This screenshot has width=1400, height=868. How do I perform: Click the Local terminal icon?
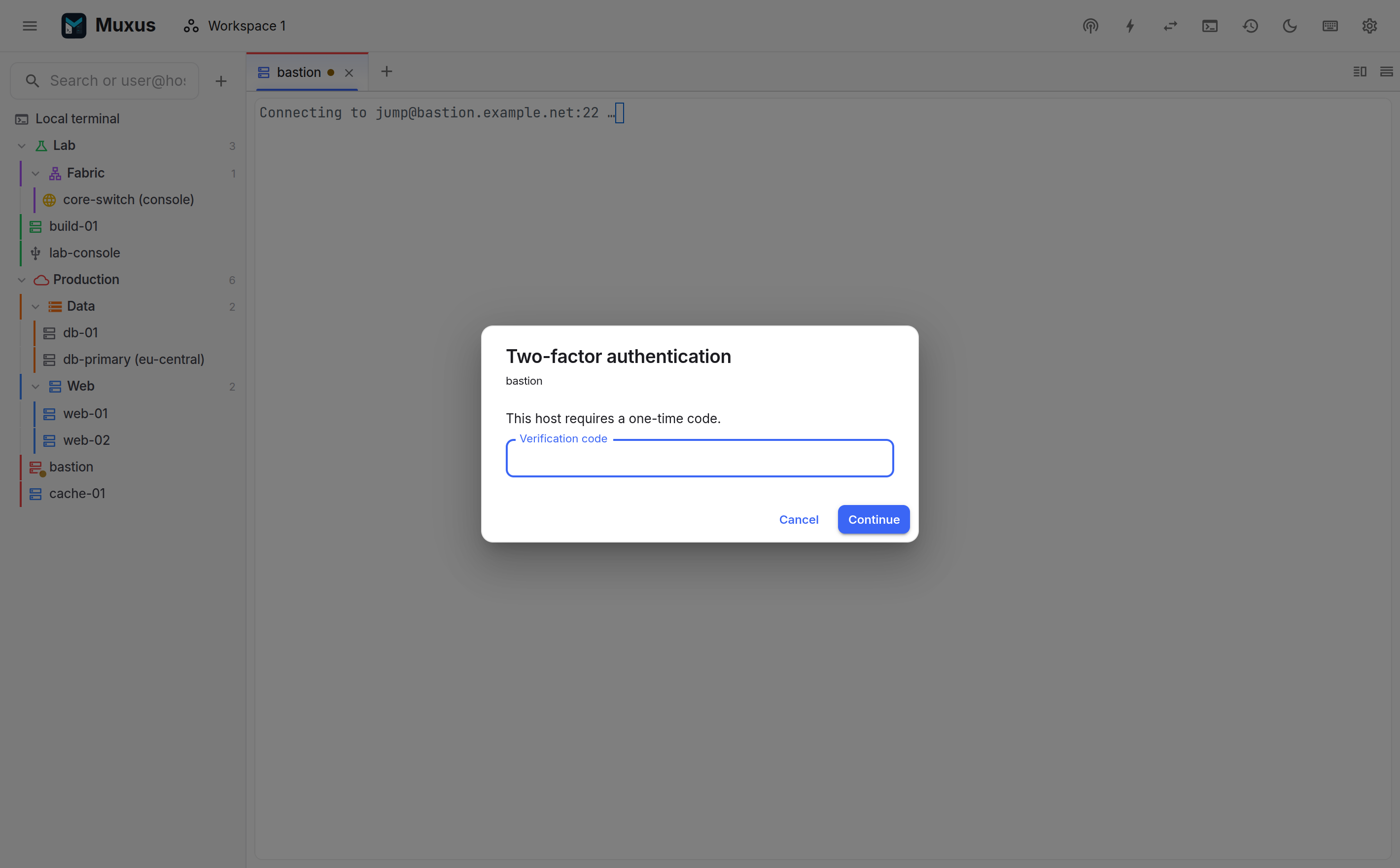tap(22, 119)
